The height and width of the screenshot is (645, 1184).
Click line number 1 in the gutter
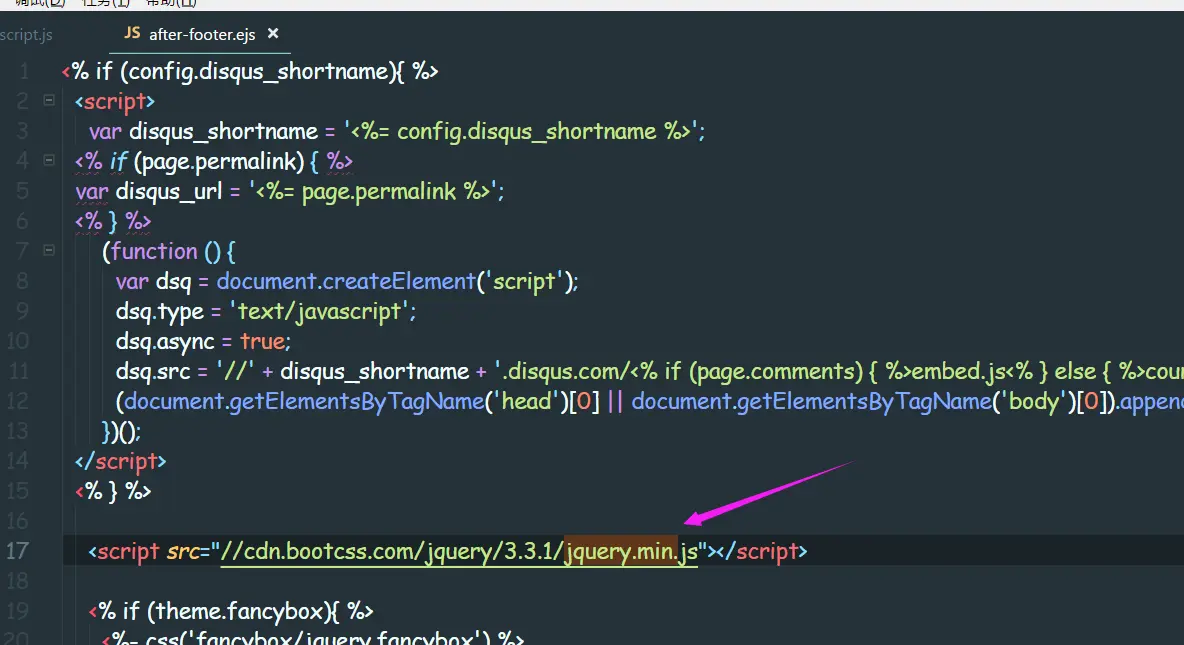click(23, 71)
